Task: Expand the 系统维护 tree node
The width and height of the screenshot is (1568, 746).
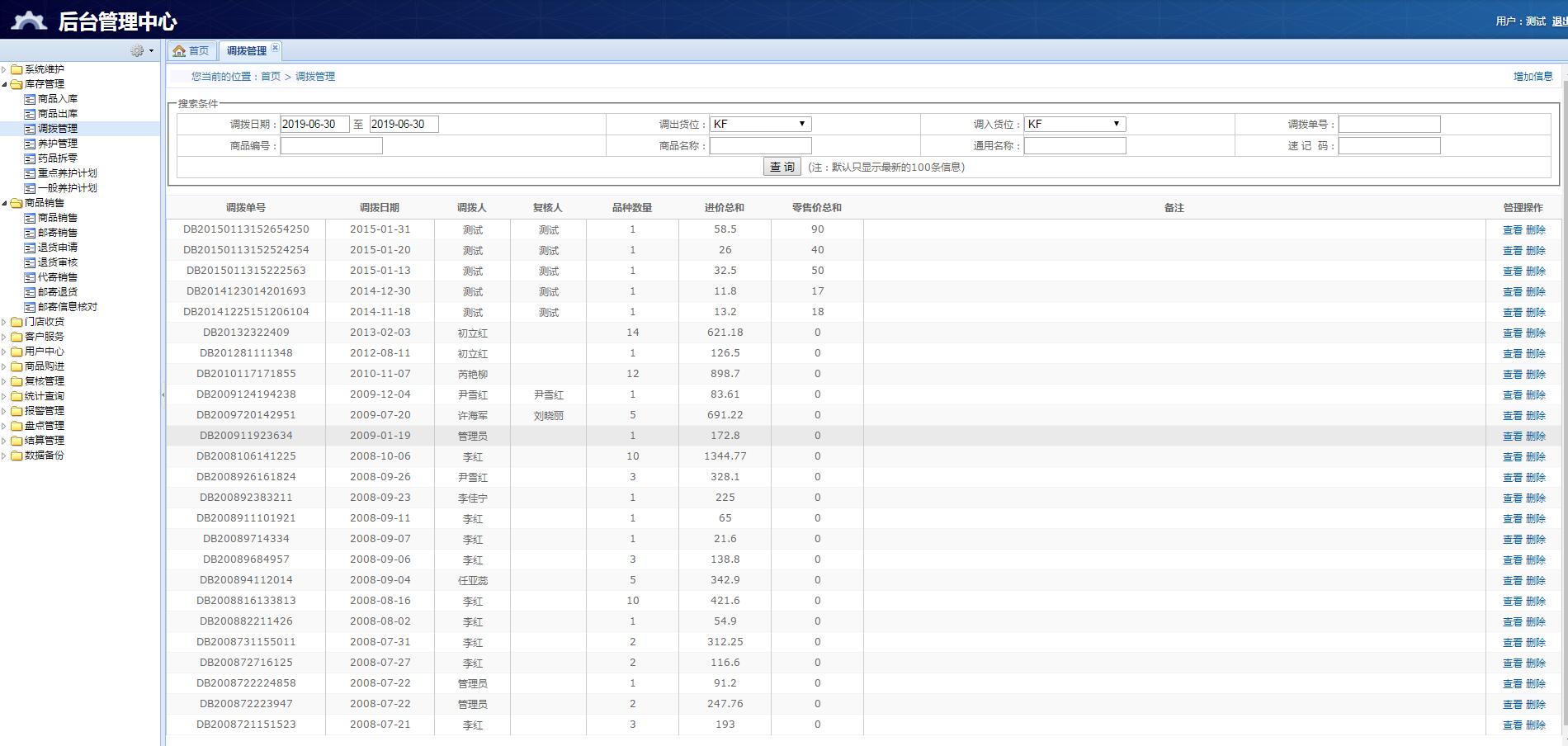Action: [x=4, y=69]
